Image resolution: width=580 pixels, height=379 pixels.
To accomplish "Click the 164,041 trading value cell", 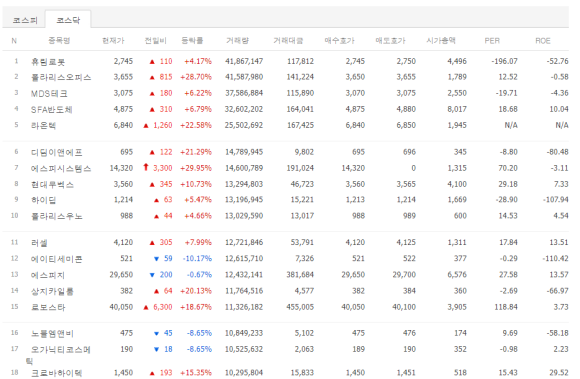I will coord(300,109).
